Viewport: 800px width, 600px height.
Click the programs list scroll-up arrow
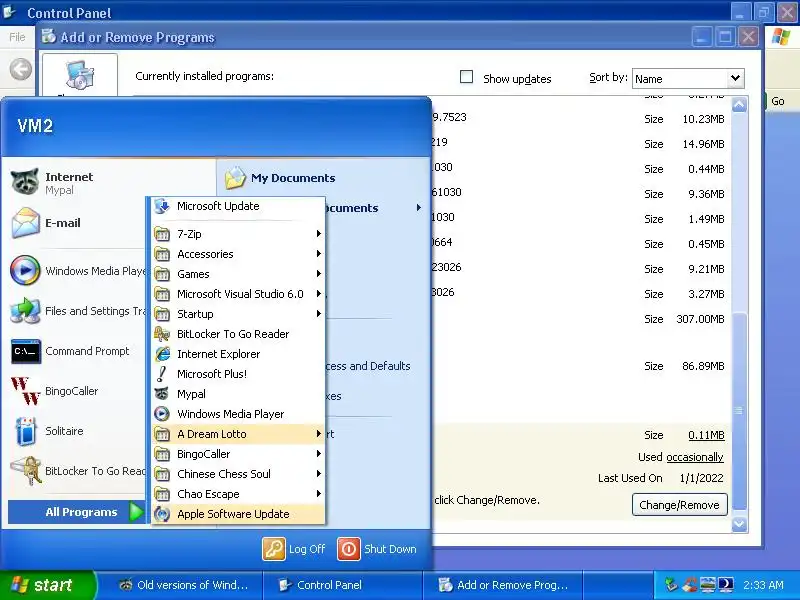(x=739, y=105)
